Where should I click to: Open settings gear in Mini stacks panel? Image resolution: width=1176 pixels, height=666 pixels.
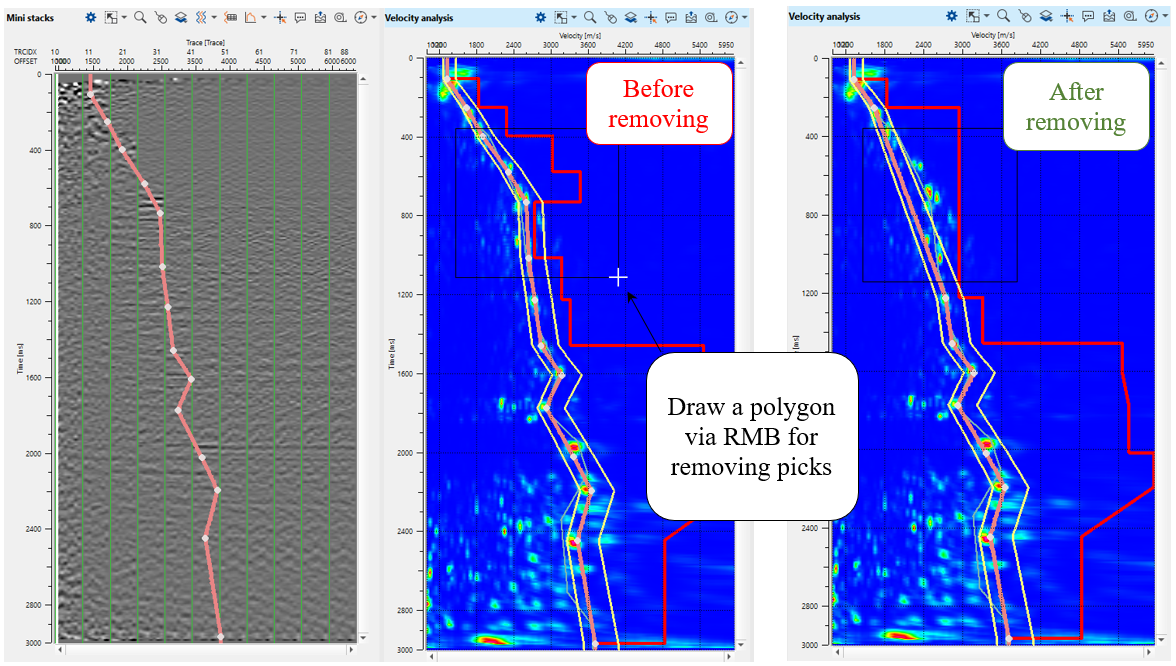91,17
